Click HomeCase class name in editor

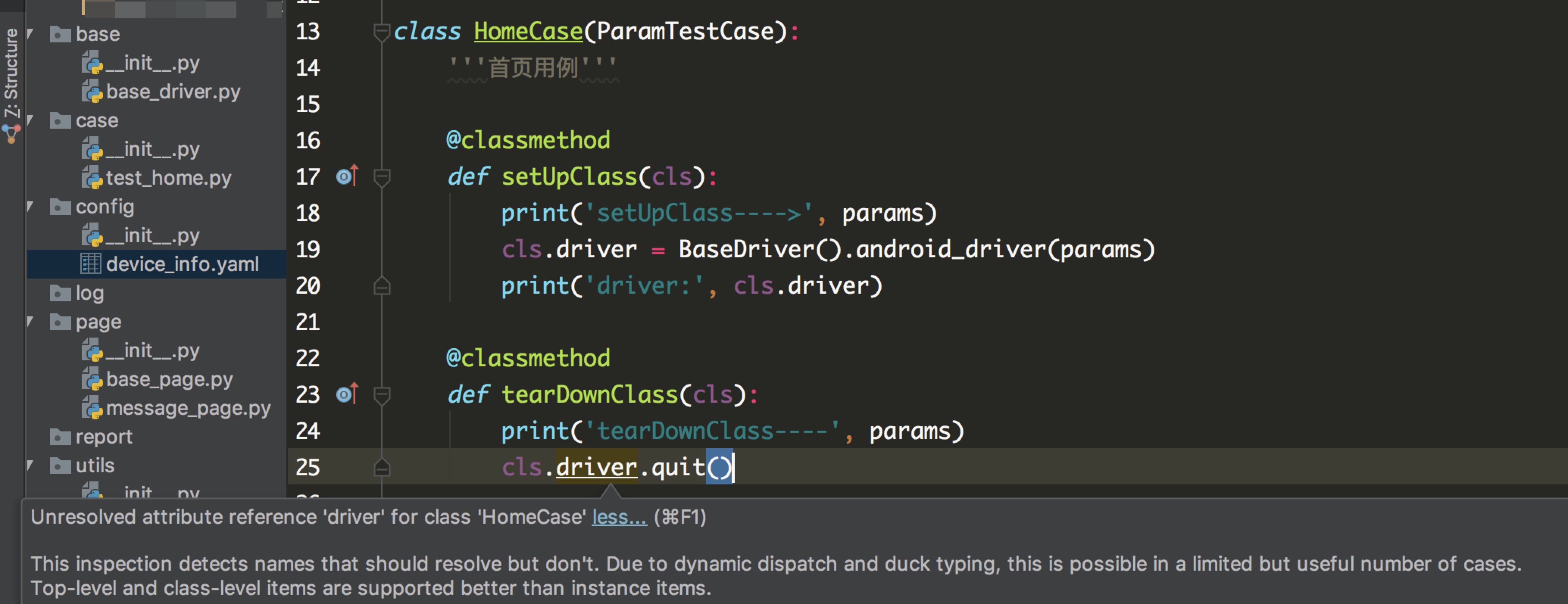528,31
